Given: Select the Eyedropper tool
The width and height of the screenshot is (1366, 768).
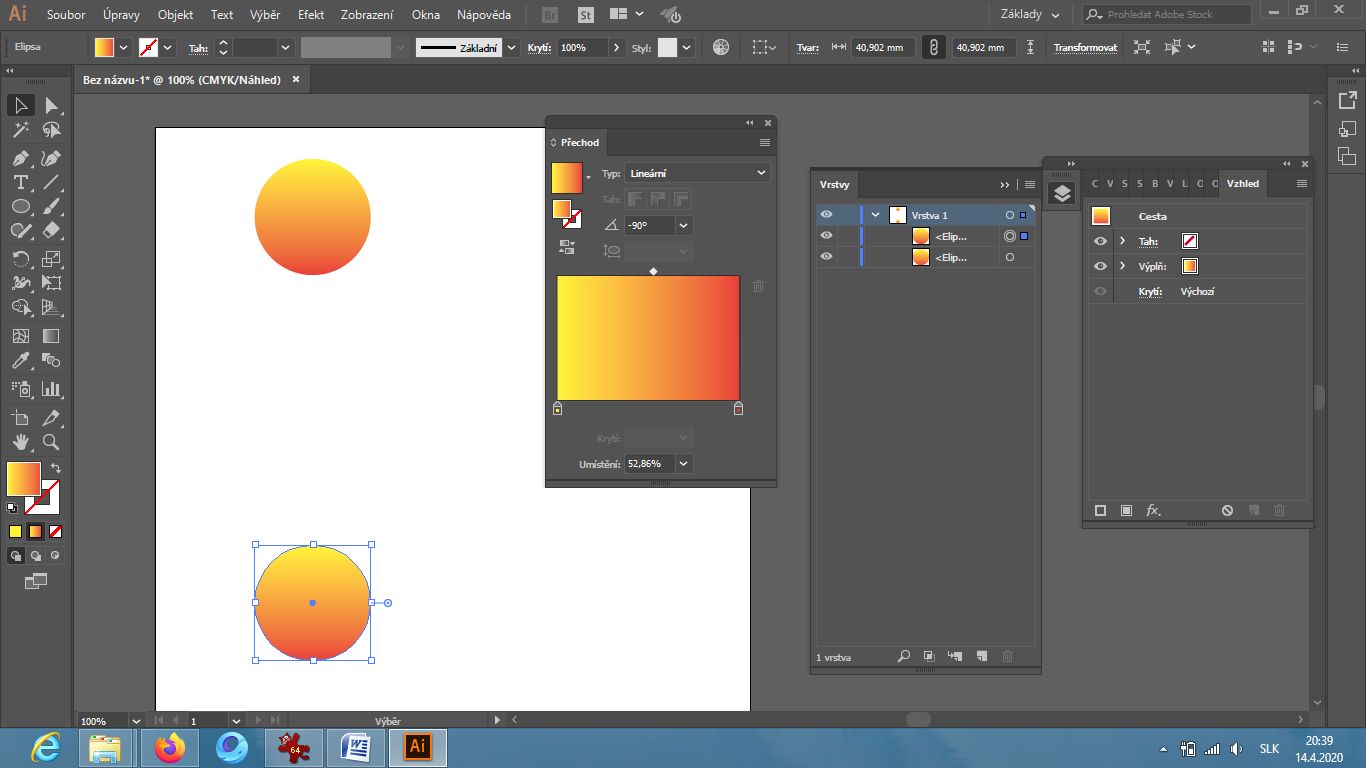Looking at the screenshot, I should (20, 361).
